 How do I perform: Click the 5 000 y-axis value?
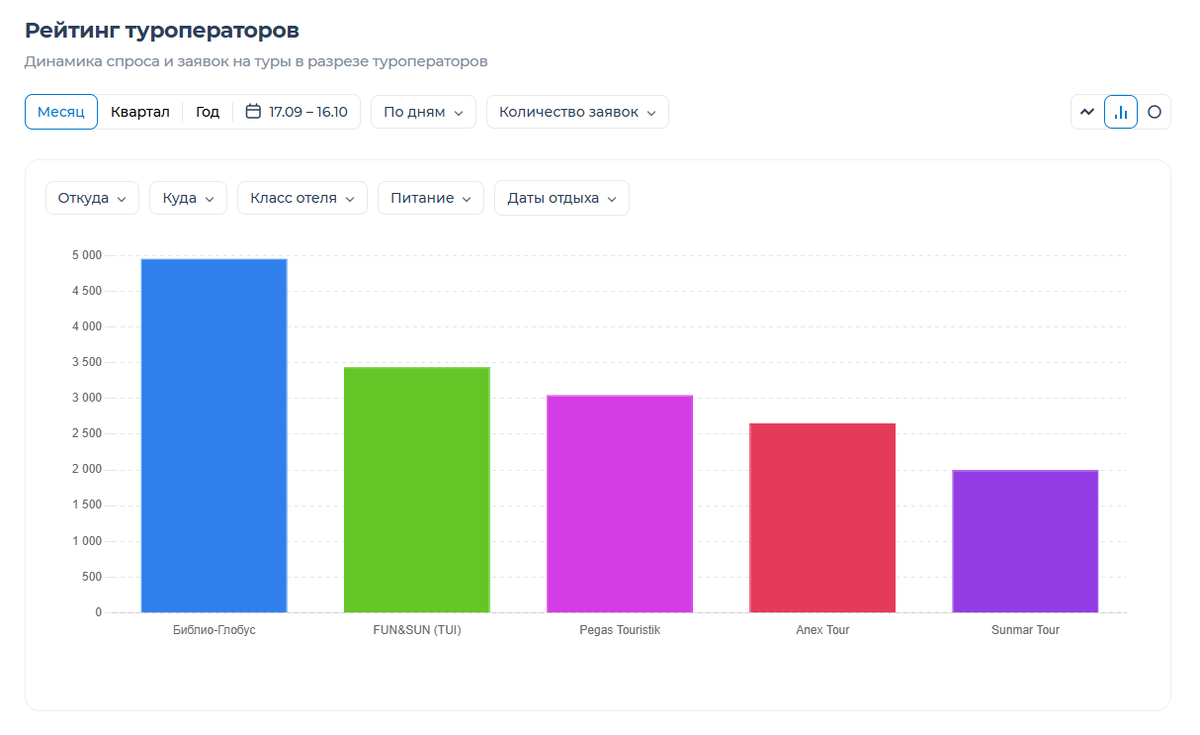(86, 256)
